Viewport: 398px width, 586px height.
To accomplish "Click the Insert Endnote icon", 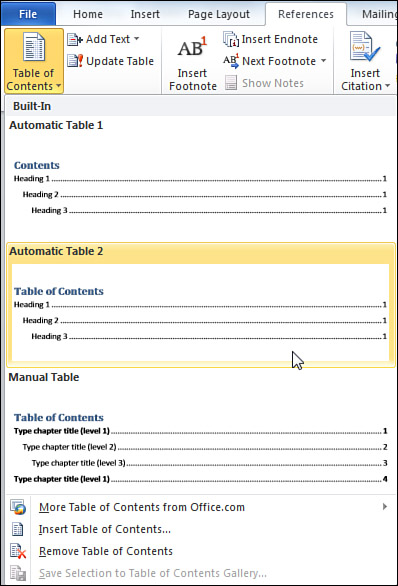I will (x=231, y=39).
